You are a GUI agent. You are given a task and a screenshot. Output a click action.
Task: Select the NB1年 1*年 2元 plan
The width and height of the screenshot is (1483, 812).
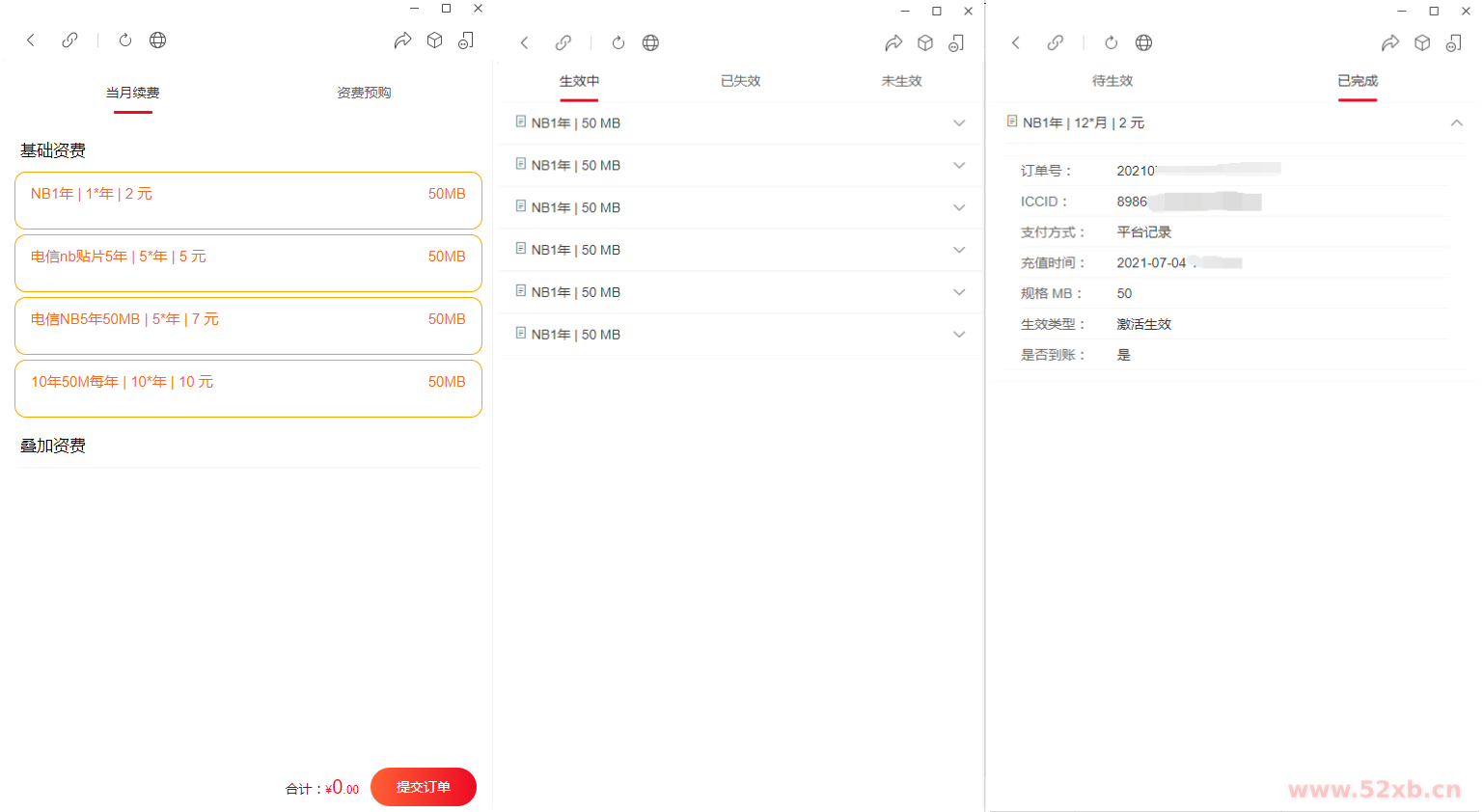(248, 201)
